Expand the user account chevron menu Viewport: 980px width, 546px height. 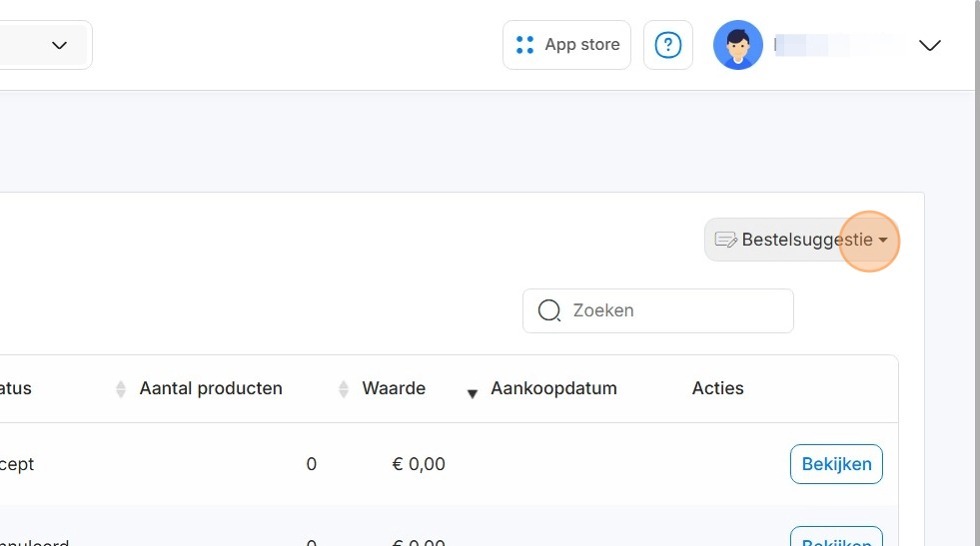(929, 45)
